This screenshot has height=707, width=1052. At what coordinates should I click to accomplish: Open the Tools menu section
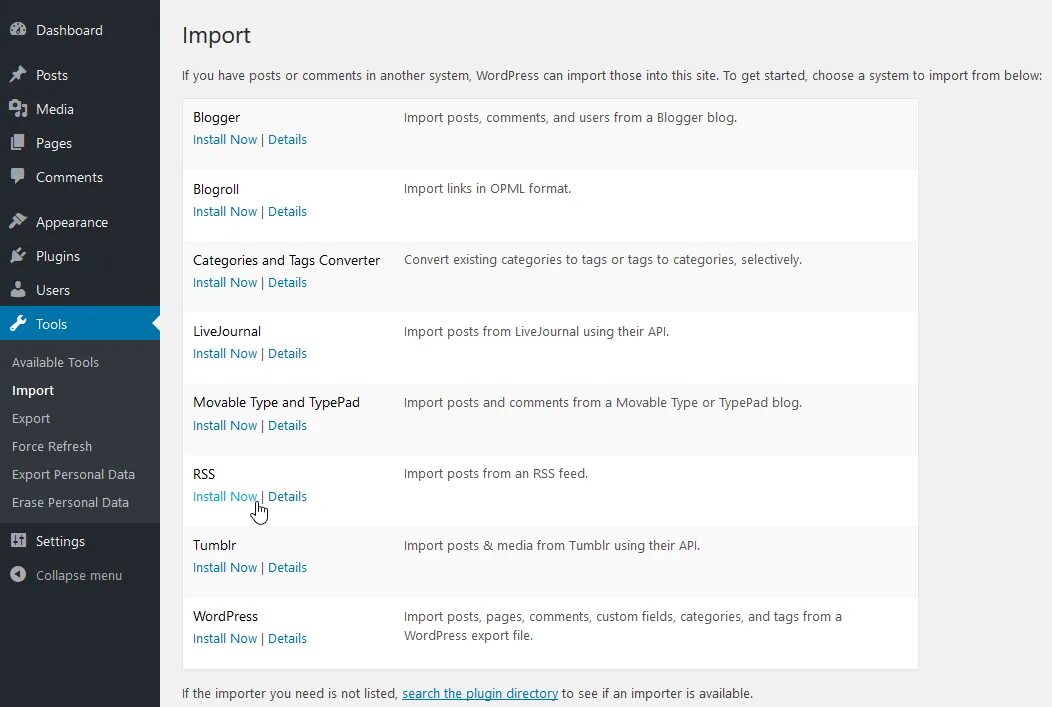pyautogui.click(x=51, y=324)
